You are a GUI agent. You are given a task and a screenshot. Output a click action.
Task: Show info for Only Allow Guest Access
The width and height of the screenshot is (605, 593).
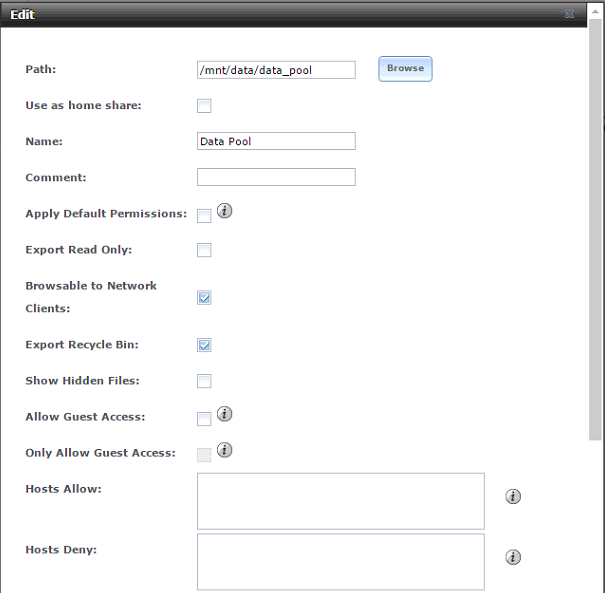coord(225,450)
